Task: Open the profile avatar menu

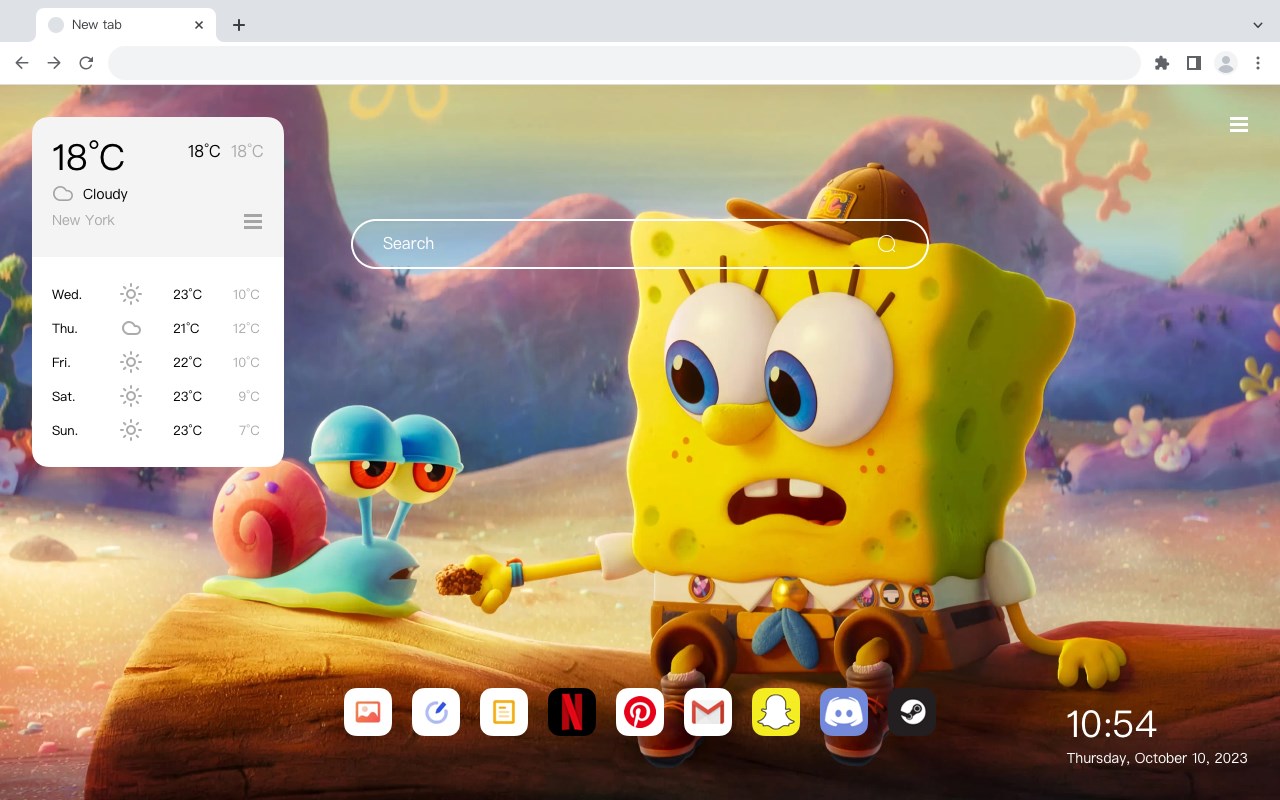Action: click(1226, 63)
